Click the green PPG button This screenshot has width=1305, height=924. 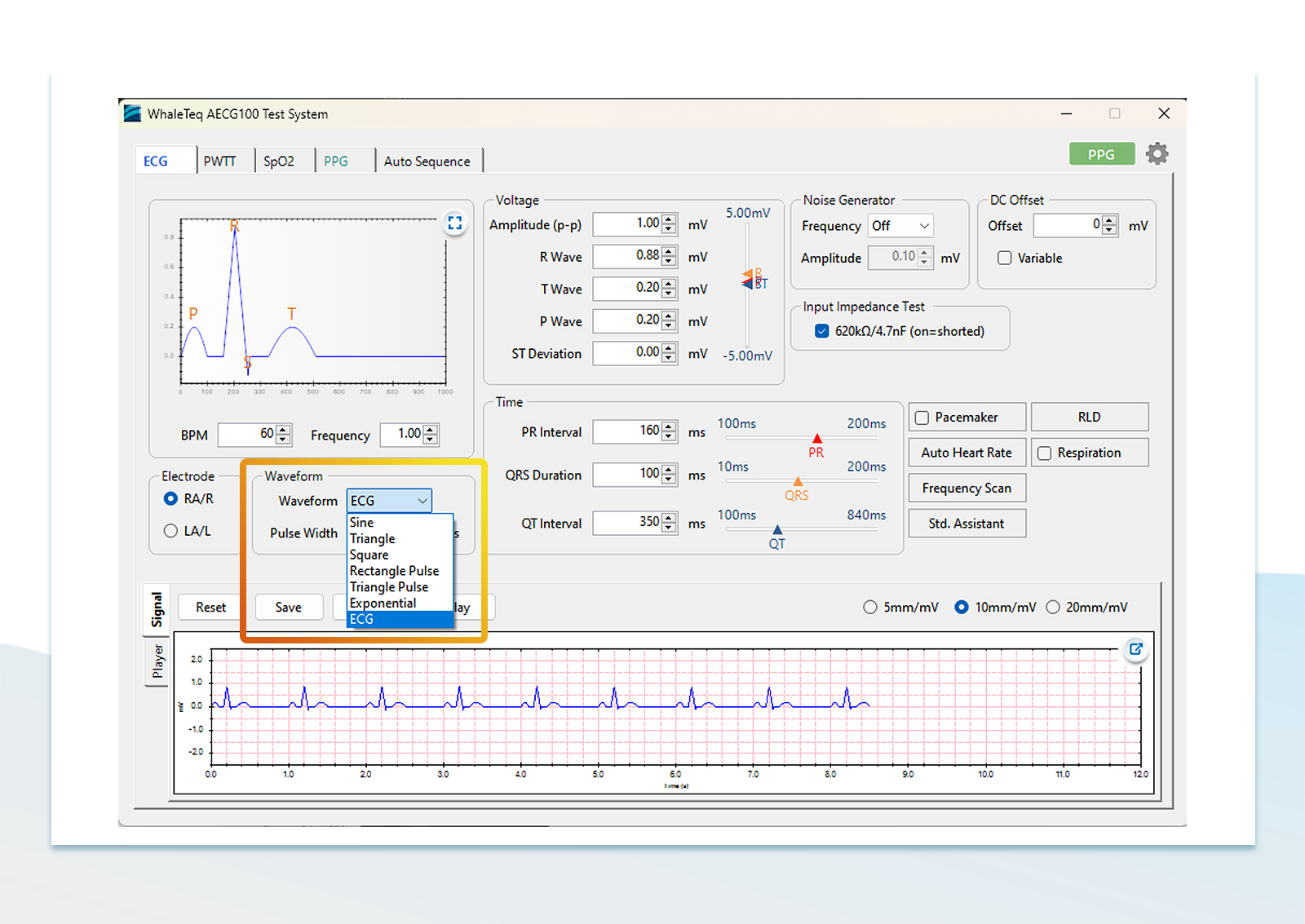coord(1101,154)
